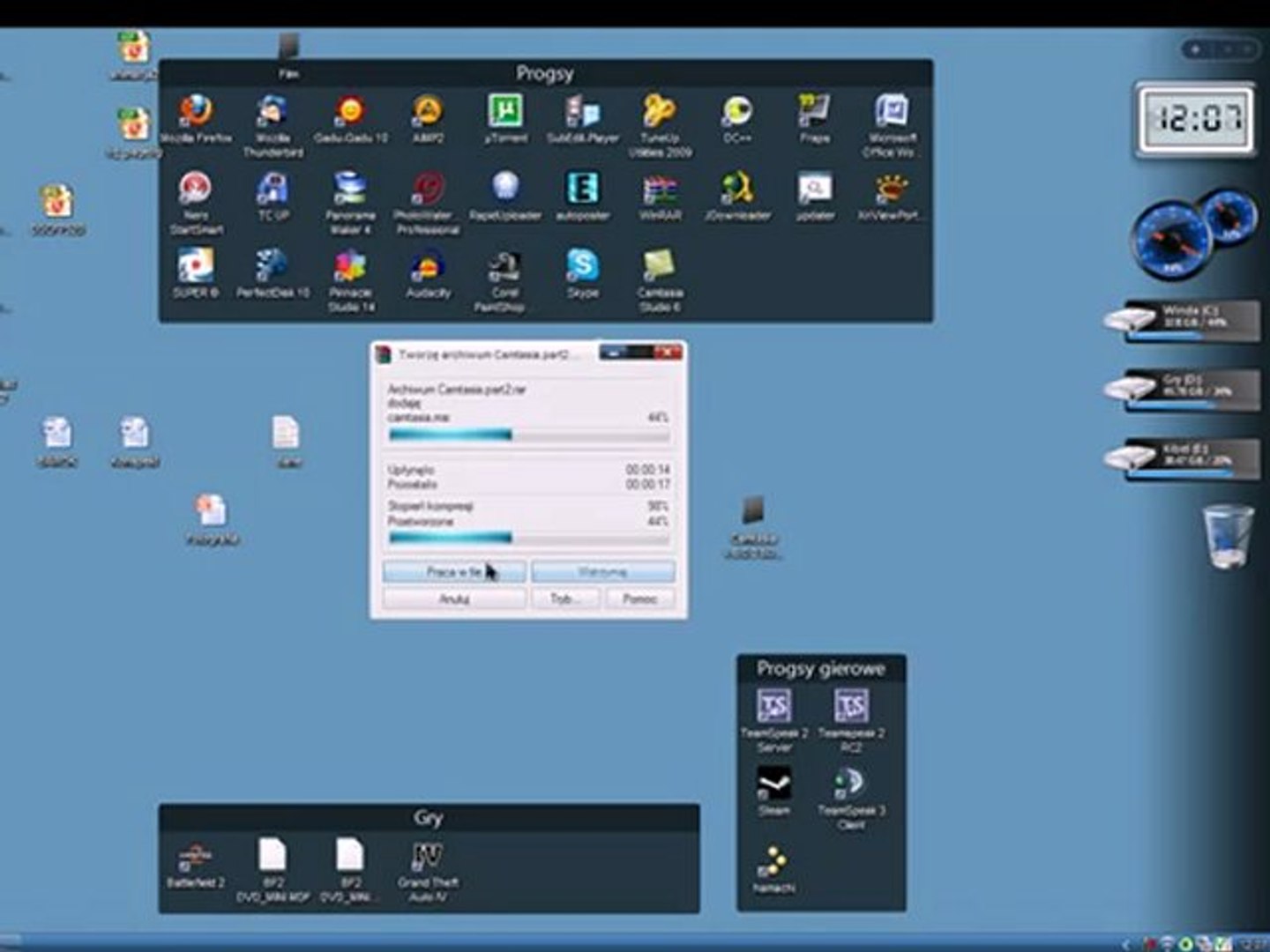Image resolution: width=1270 pixels, height=952 pixels.
Task: Open the autoposter shortcut
Action: [582, 197]
